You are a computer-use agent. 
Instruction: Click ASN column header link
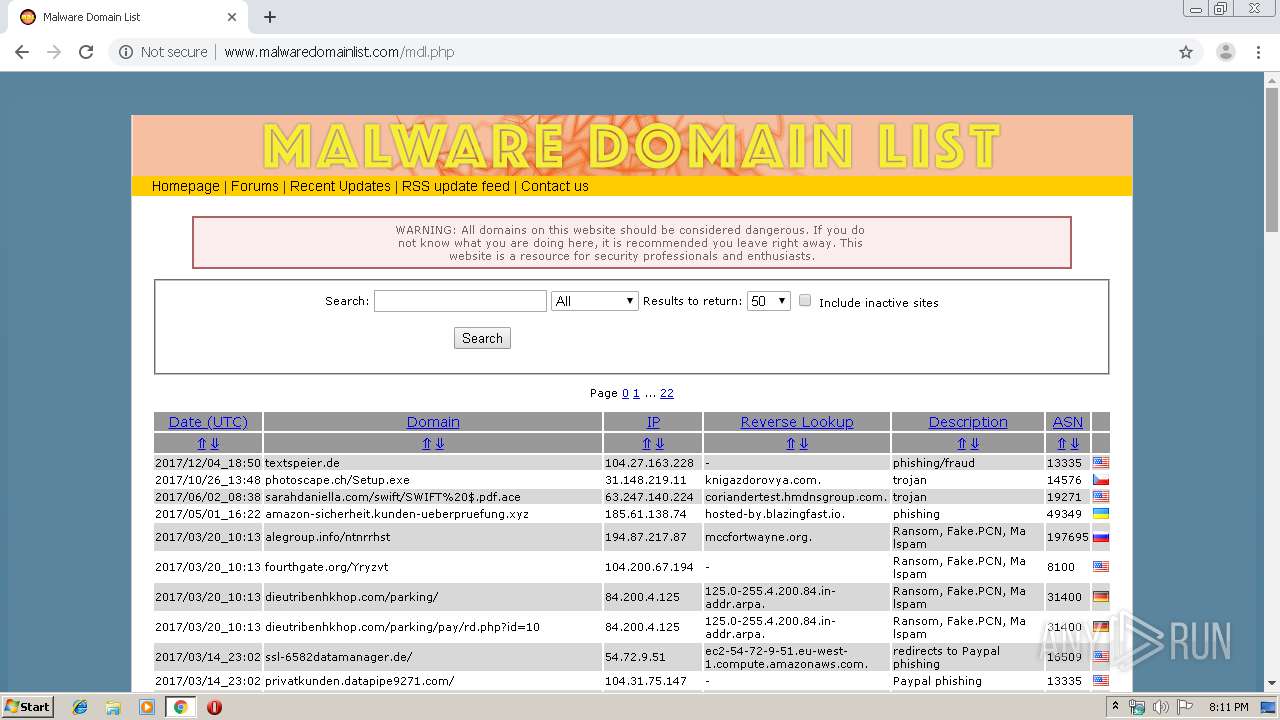pyautogui.click(x=1068, y=422)
